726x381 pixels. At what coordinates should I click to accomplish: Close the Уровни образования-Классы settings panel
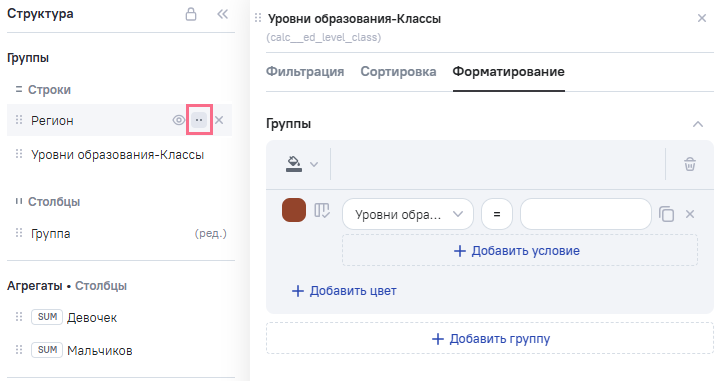[x=702, y=18]
